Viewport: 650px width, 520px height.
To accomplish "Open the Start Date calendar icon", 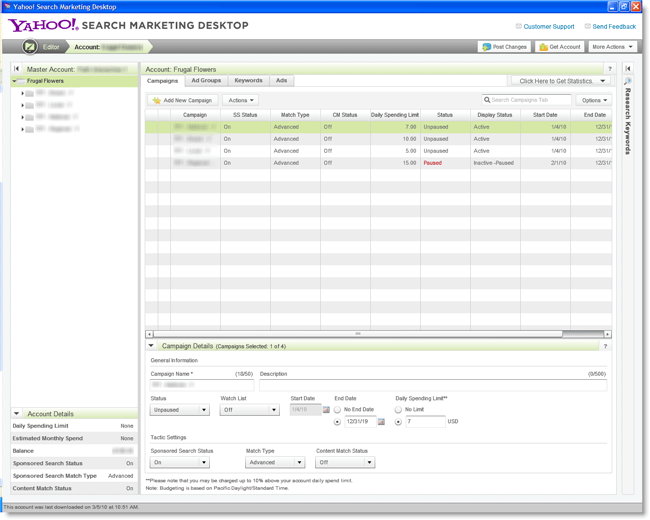I will (x=326, y=410).
